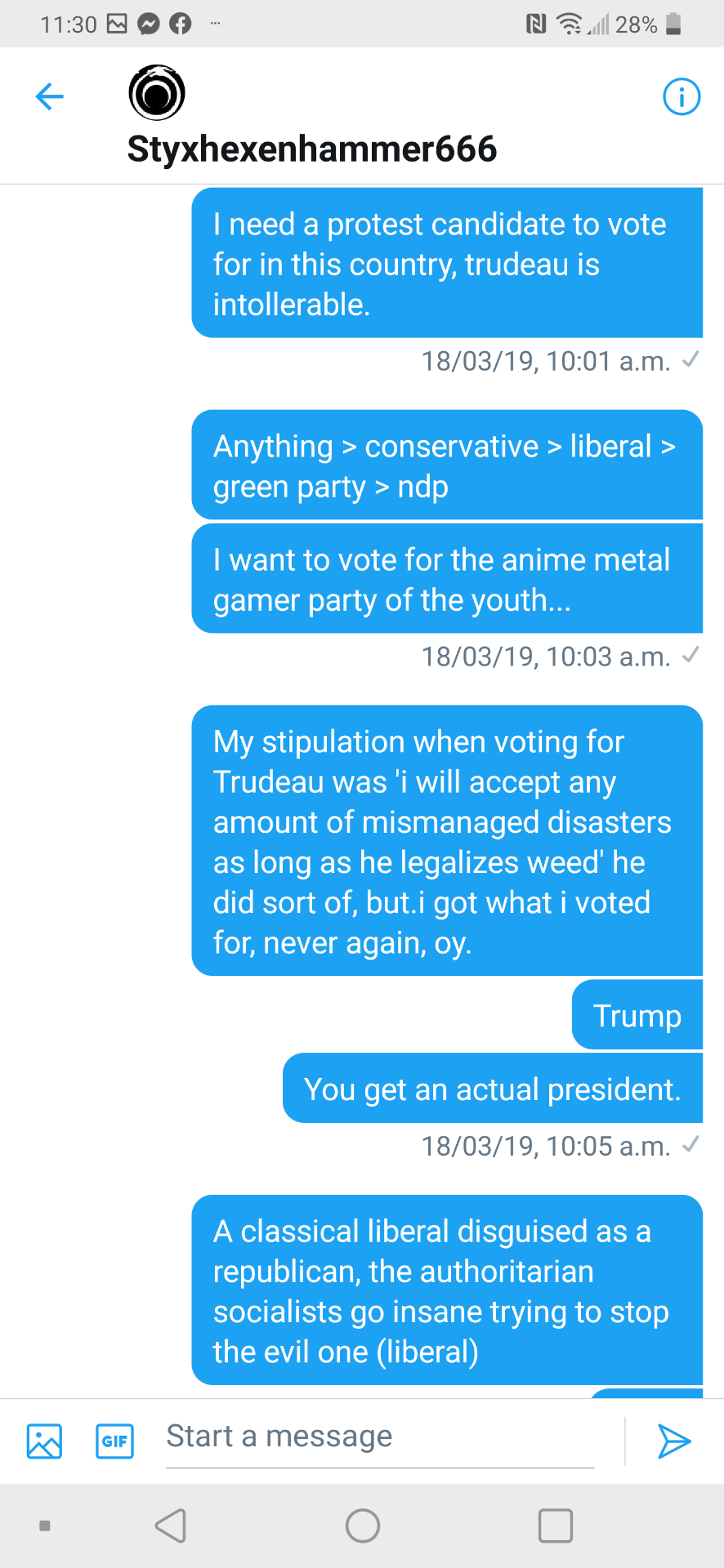
Task: Tap the classical liberal message bubble
Action: (x=447, y=1290)
